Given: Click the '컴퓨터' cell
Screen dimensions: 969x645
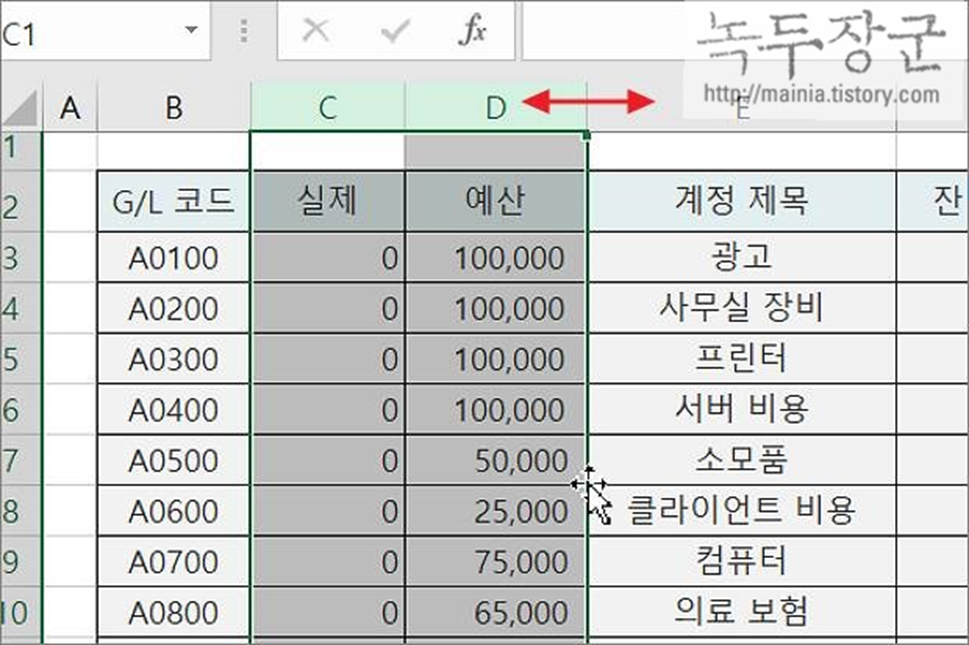Looking at the screenshot, I should point(742,562).
